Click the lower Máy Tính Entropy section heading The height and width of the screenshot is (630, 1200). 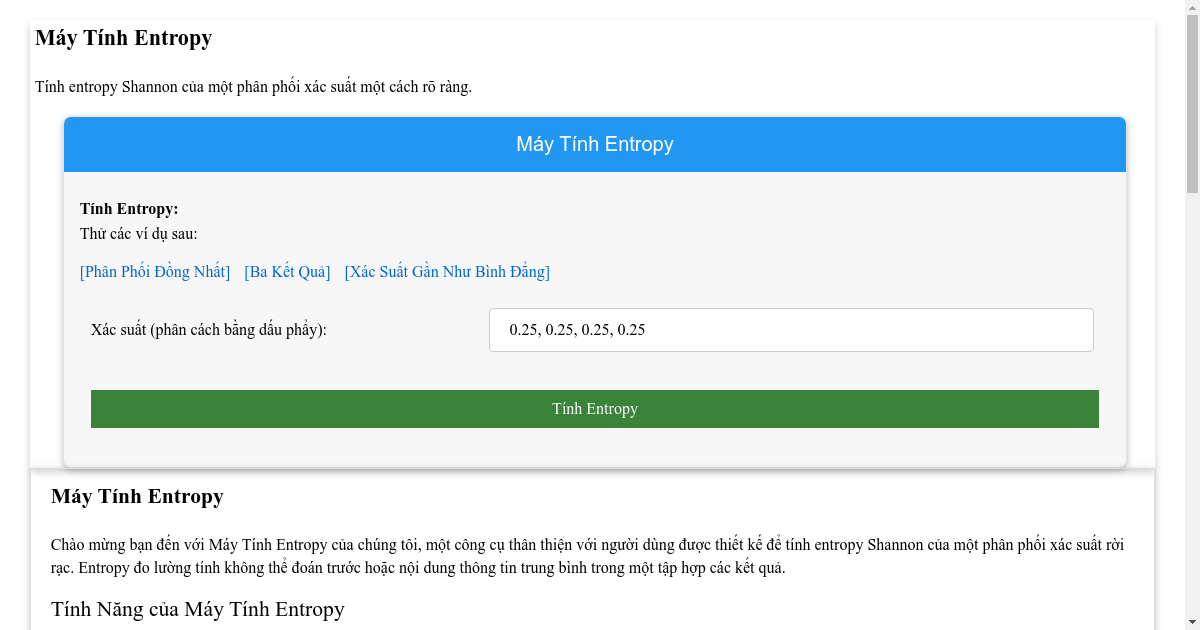[x=137, y=496]
